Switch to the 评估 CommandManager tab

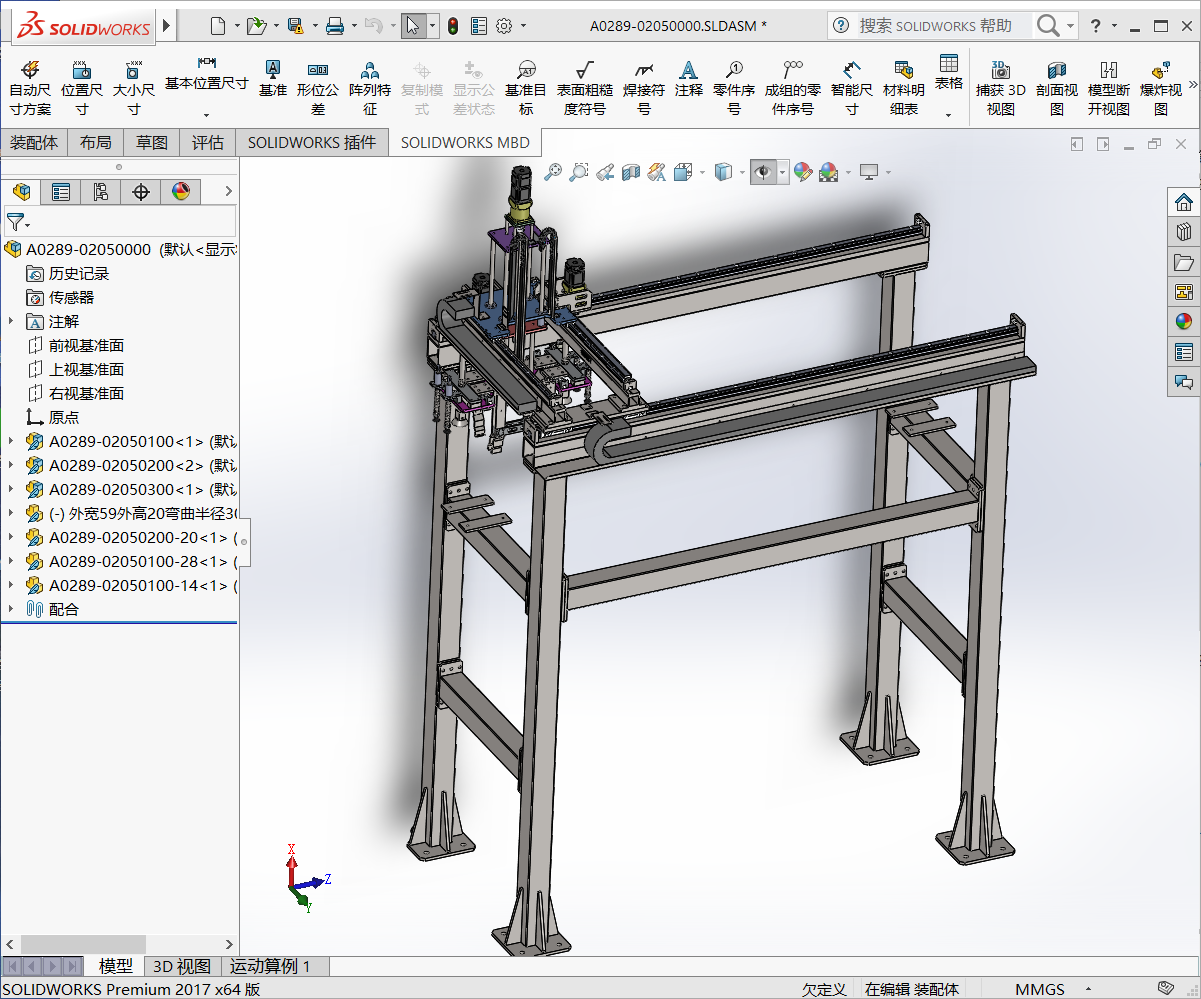pos(207,142)
